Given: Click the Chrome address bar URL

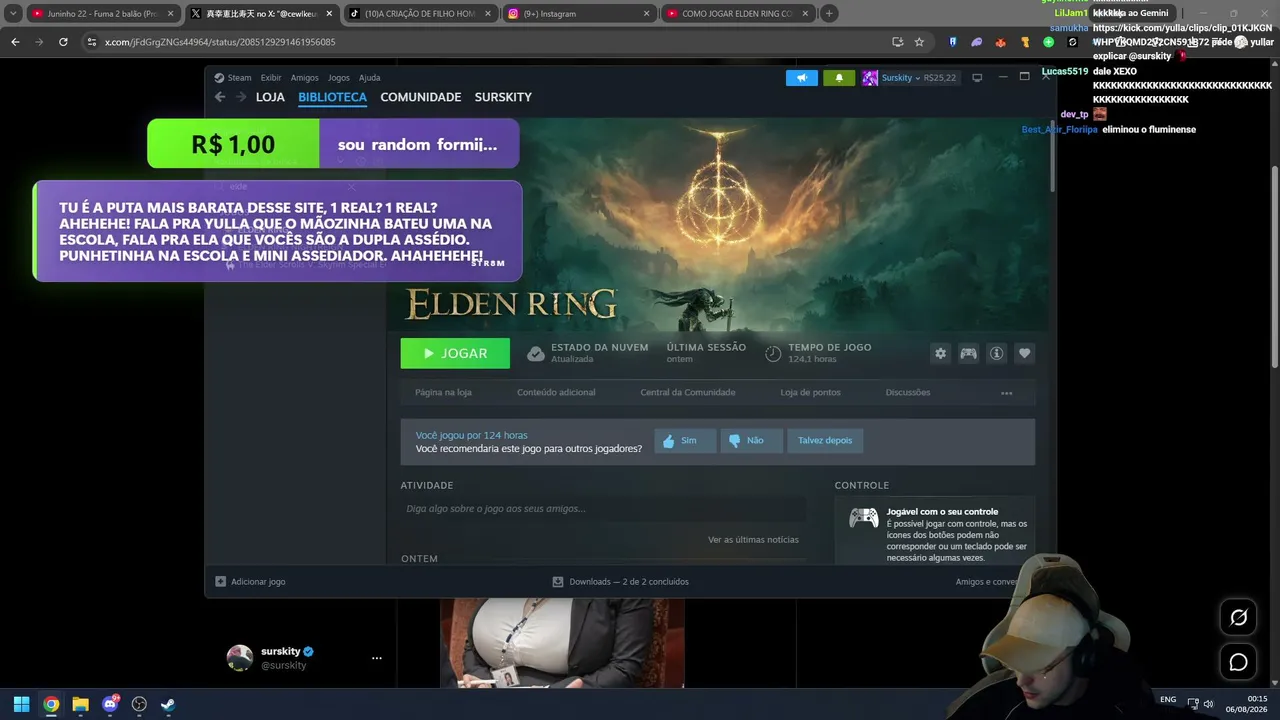Looking at the screenshot, I should point(220,42).
